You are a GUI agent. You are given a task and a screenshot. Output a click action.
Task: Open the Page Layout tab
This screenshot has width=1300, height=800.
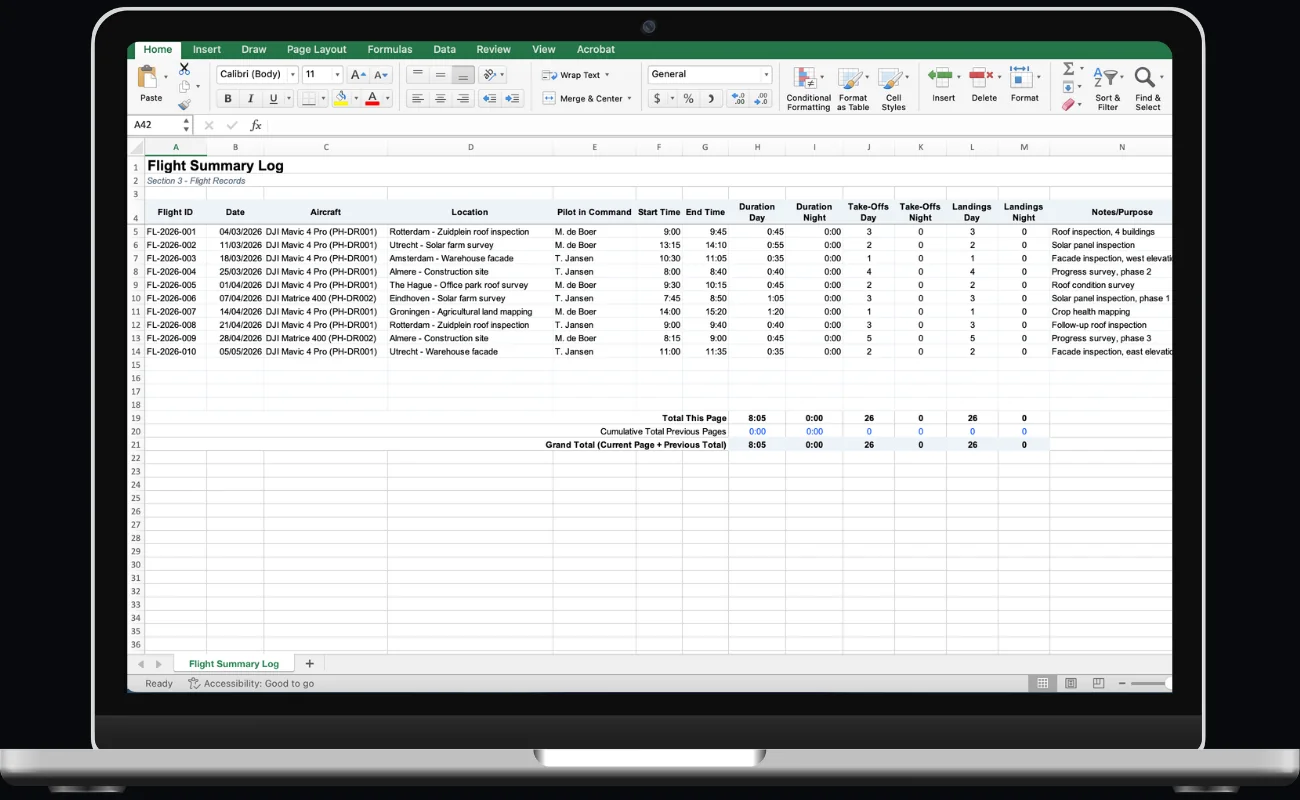(316, 49)
